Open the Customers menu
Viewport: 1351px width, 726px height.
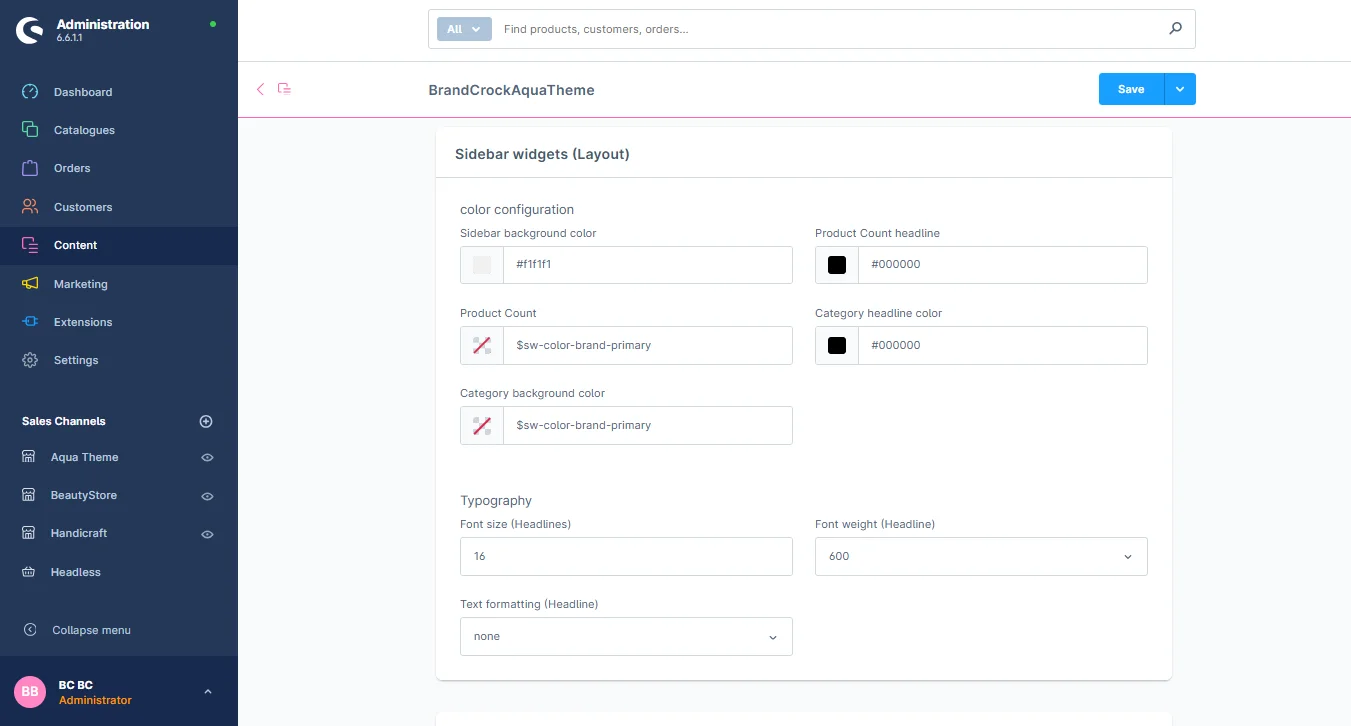pyautogui.click(x=83, y=207)
